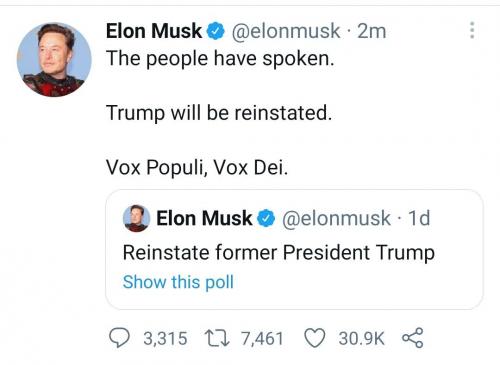Click the retweet arrows icon
Image resolution: width=500 pixels, height=365 pixels.
pos(217,338)
